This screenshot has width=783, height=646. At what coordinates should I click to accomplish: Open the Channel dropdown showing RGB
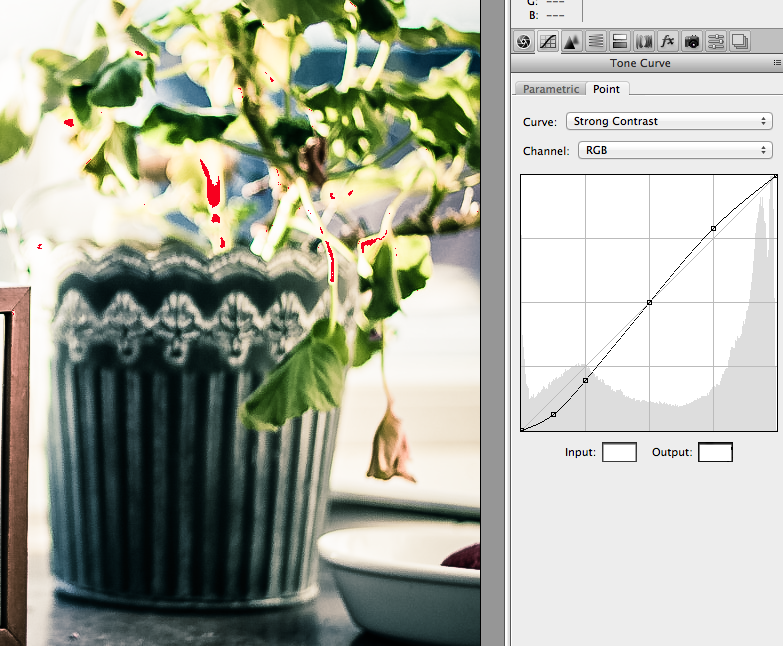pyautogui.click(x=675, y=150)
